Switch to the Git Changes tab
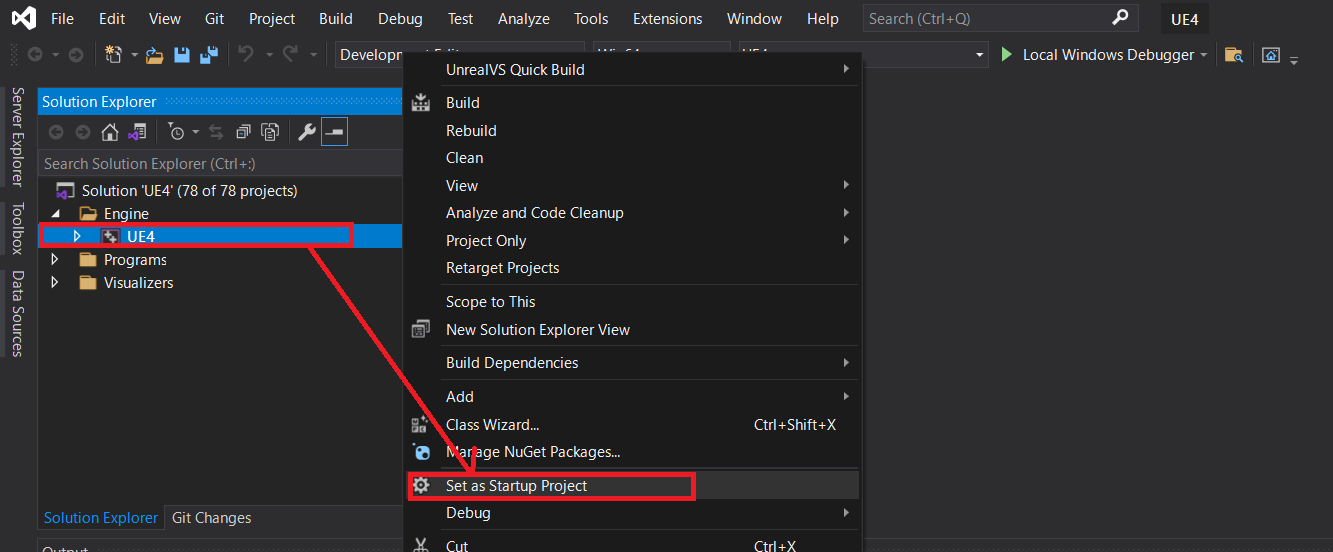The width and height of the screenshot is (1333, 552). (212, 518)
